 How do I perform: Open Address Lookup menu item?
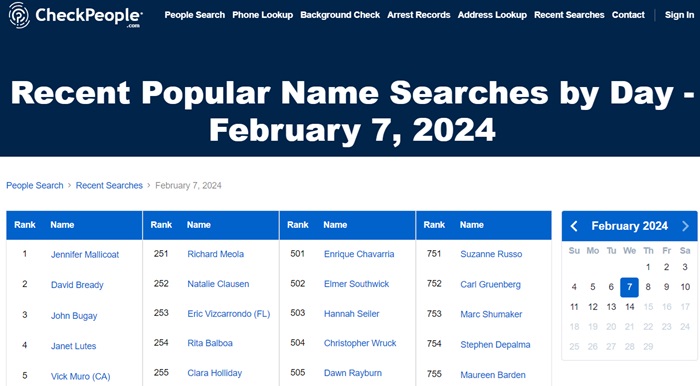coord(492,15)
